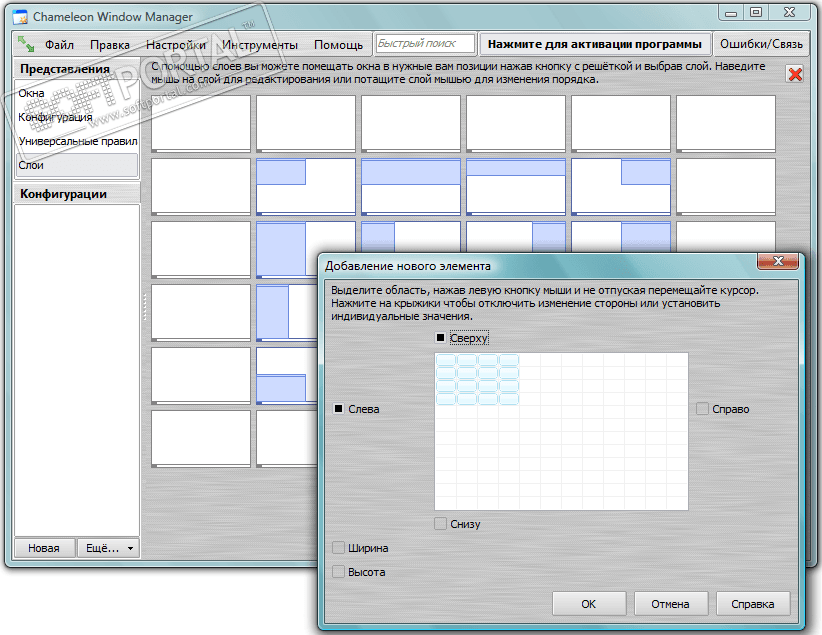The image size is (822, 635).
Task: Enable the Снизу checkbox
Action: pos(440,523)
